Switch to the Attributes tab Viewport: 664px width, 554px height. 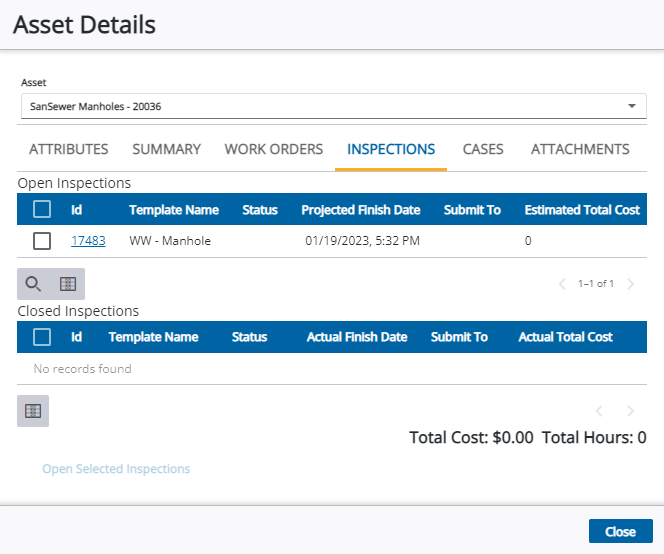(69, 149)
